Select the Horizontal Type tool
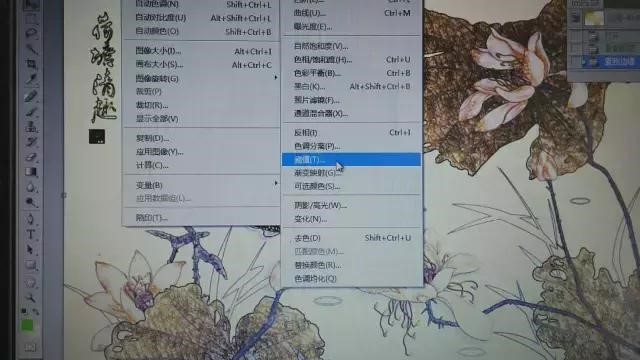Screen dimensions: 640x360 [x=31, y=235]
